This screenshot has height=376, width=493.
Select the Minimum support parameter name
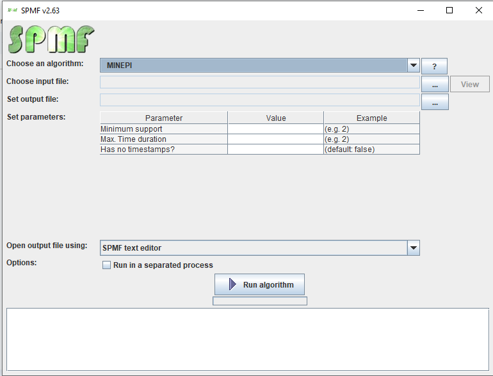[164, 129]
